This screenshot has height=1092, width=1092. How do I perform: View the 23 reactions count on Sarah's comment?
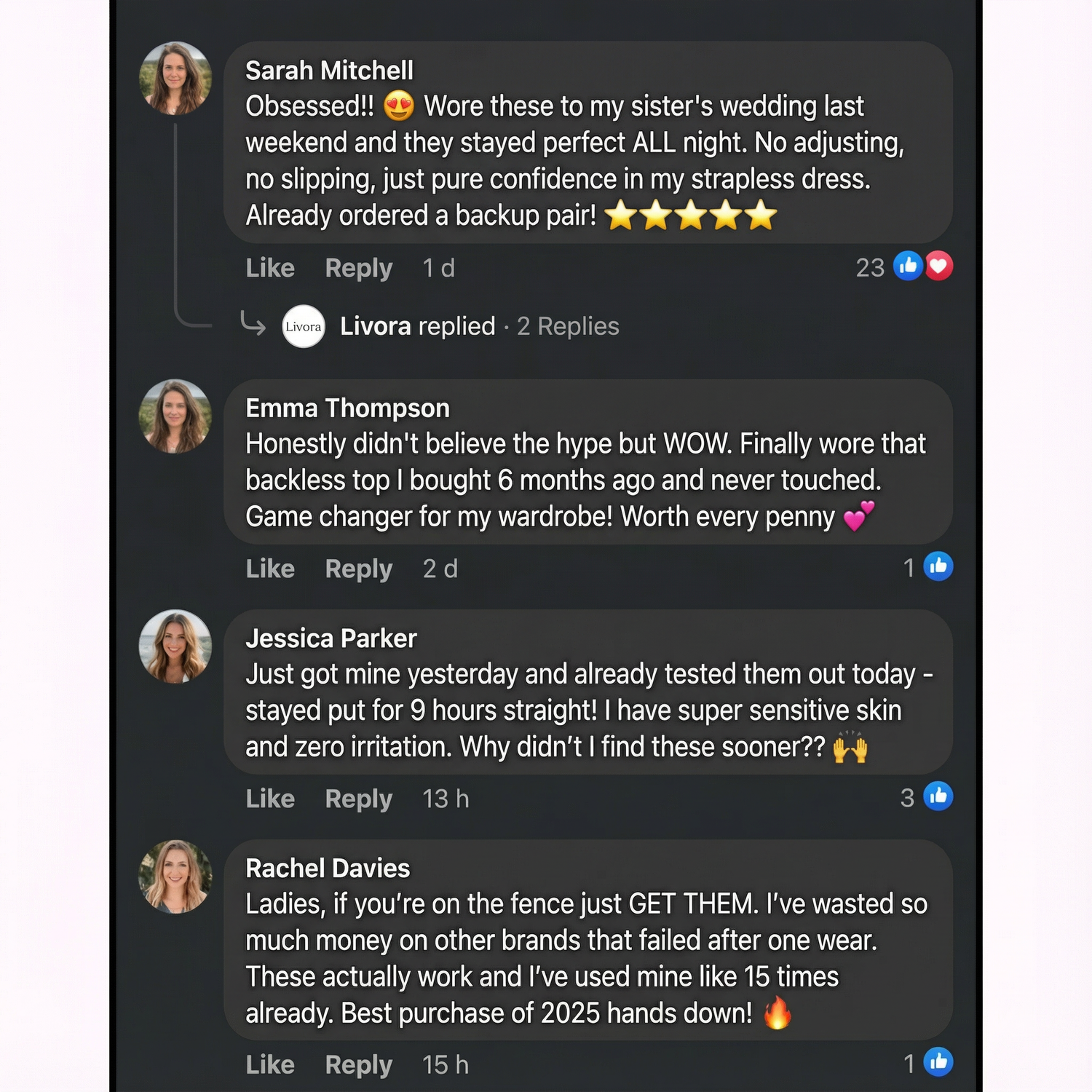pos(869,268)
